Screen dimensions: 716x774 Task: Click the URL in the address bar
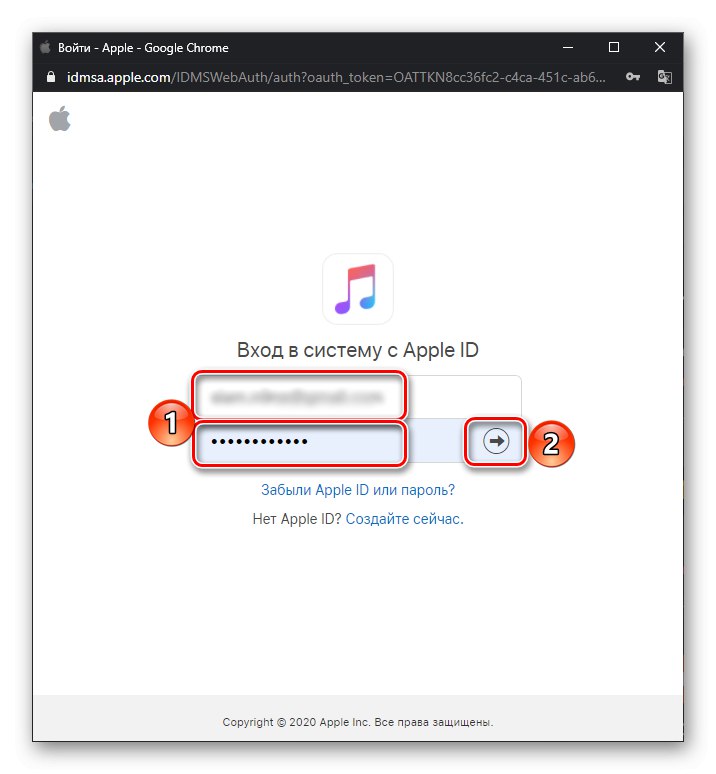(336, 77)
